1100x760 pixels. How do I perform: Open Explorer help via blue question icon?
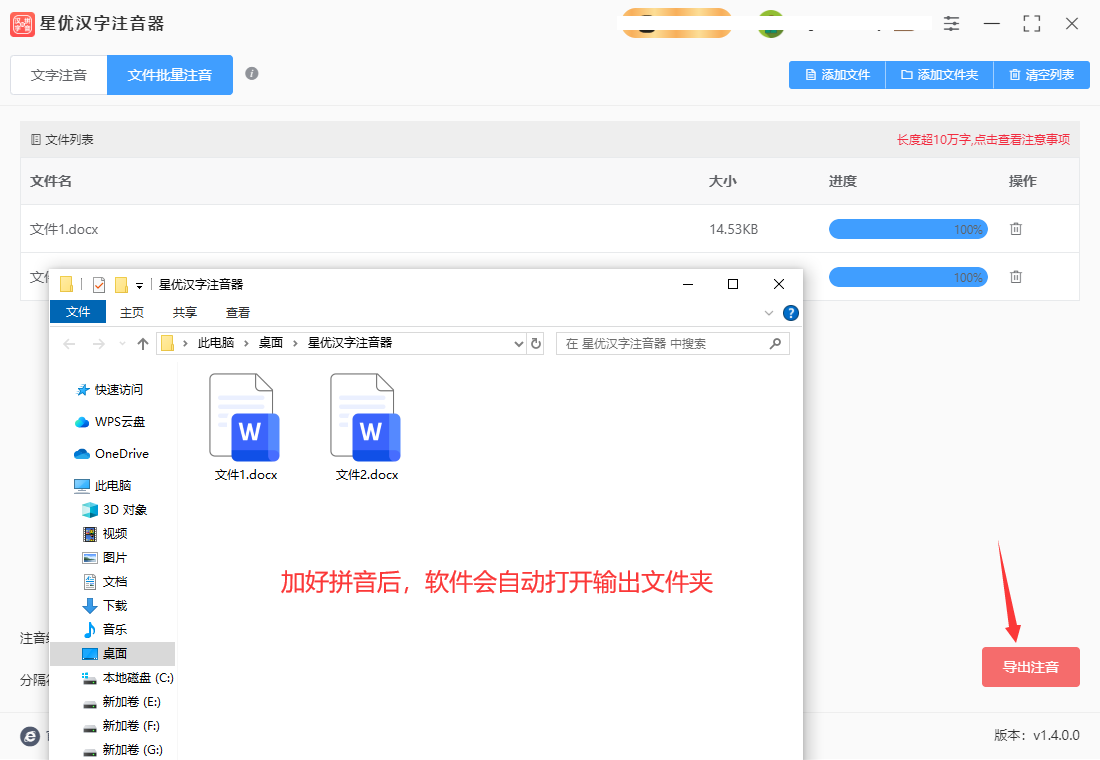(791, 313)
